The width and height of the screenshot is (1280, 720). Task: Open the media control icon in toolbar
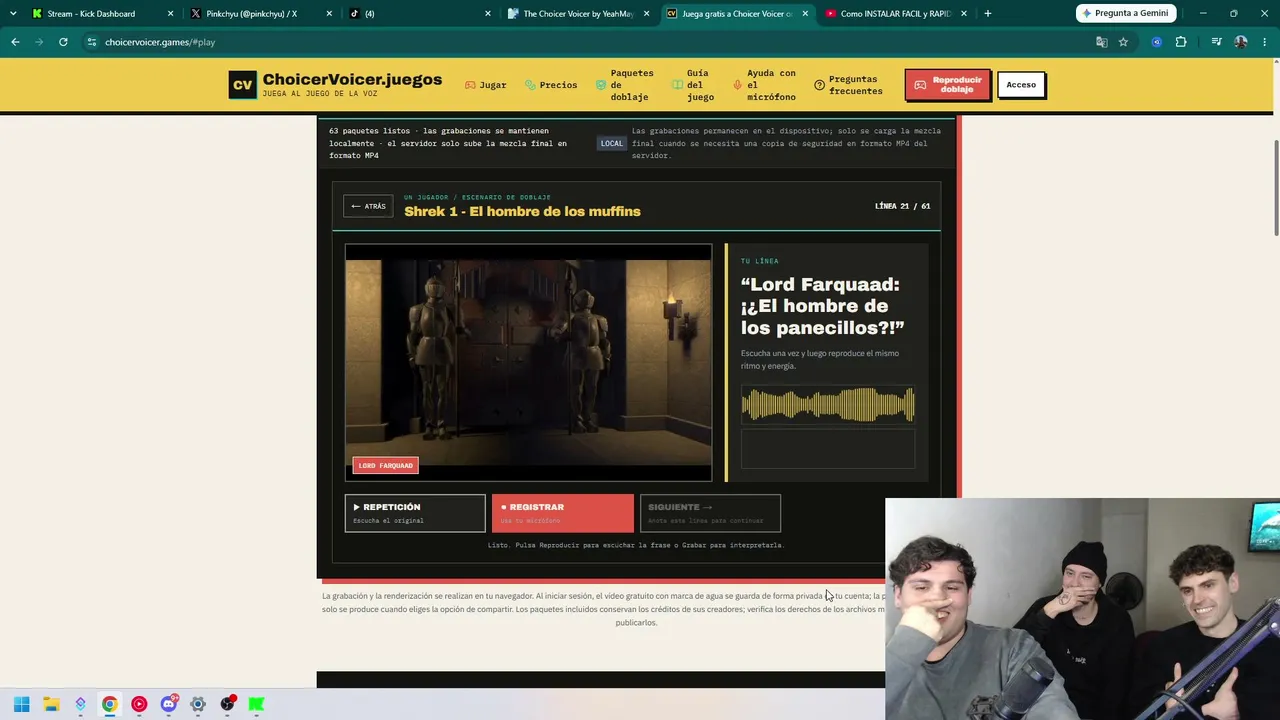tap(1216, 42)
